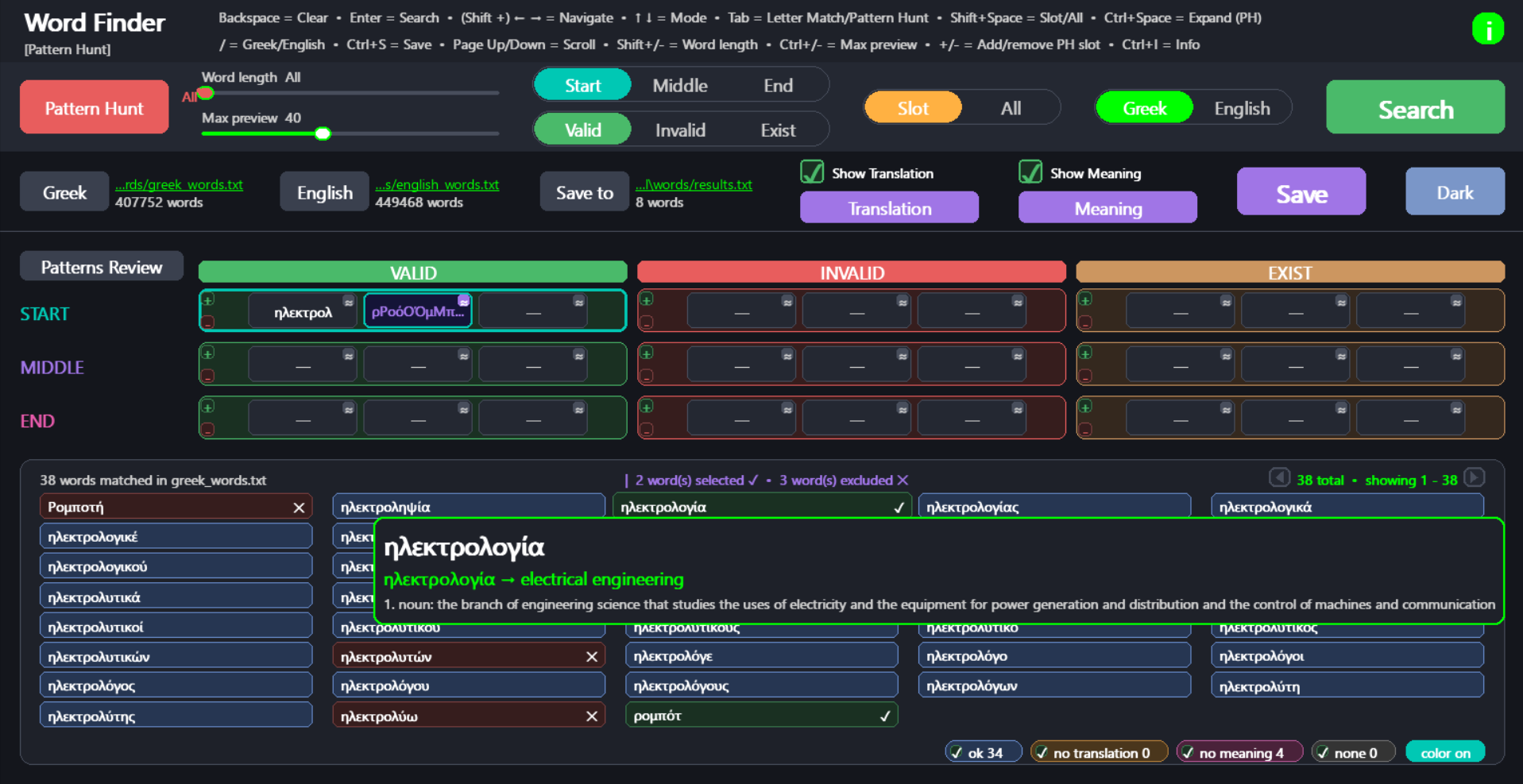The image size is (1523, 784).
Task: Click the ≈ icon on last EXIST END slot
Action: coord(1455,409)
